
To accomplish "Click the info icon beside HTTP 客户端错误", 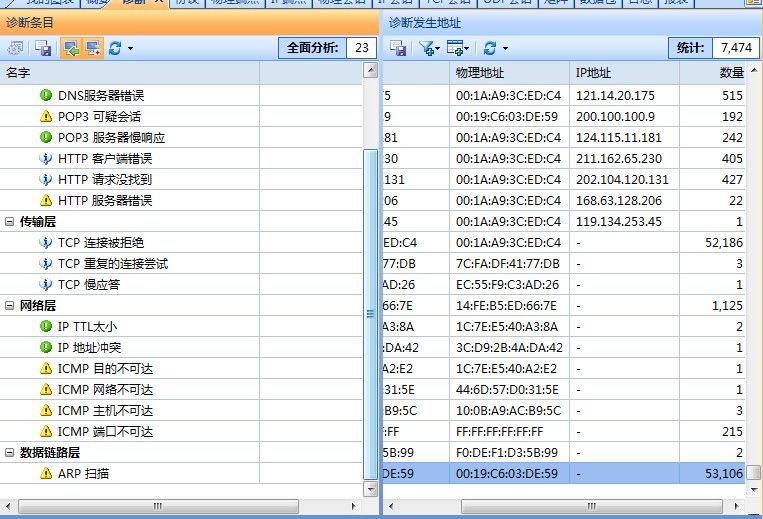I will tap(46, 159).
